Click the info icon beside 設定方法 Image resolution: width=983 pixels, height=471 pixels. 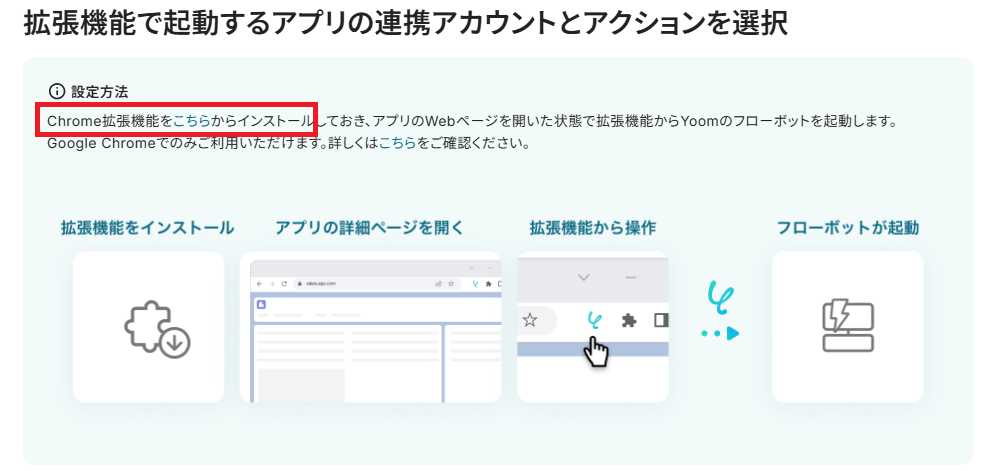[56, 92]
